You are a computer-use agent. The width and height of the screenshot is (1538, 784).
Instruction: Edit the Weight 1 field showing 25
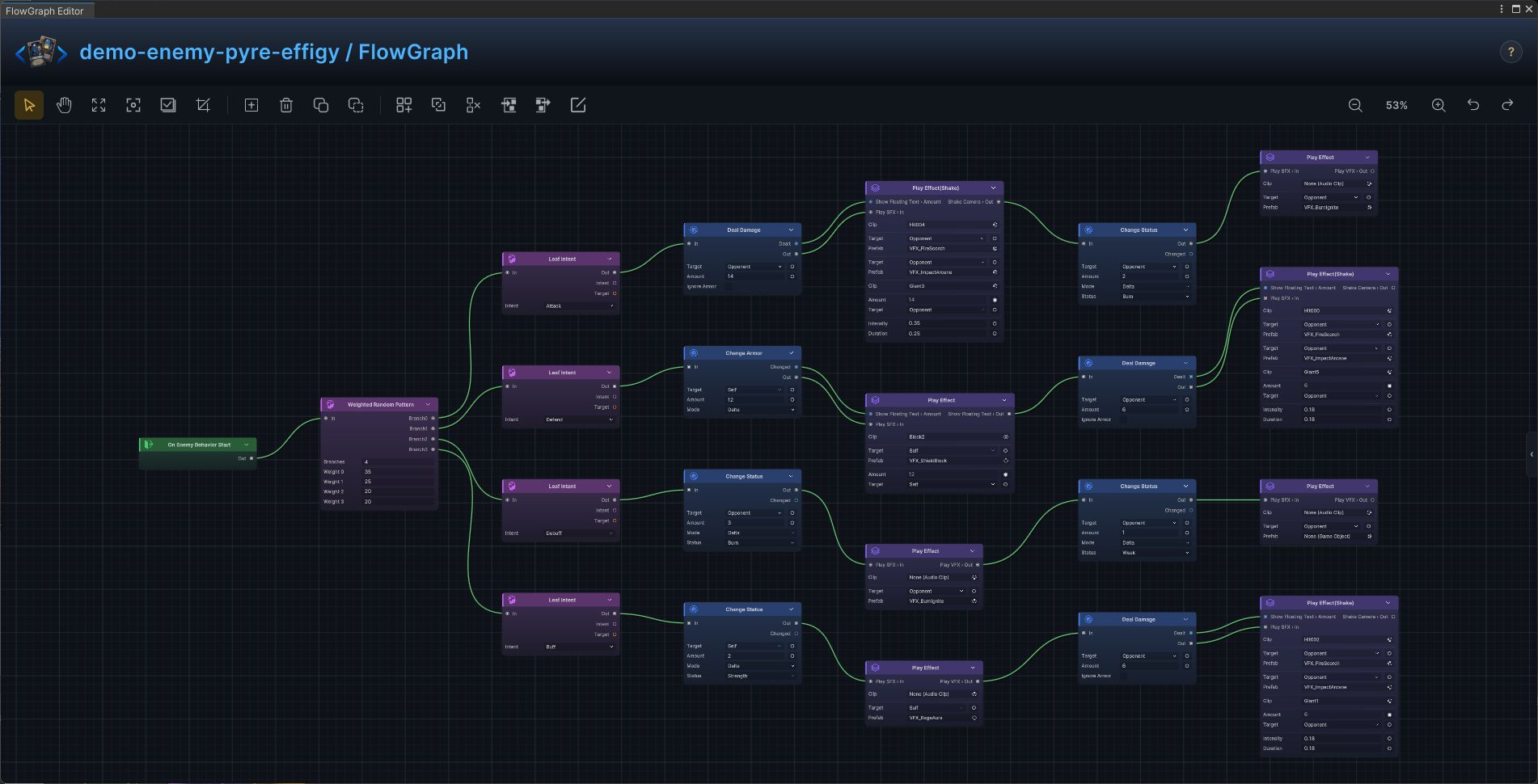pos(397,482)
